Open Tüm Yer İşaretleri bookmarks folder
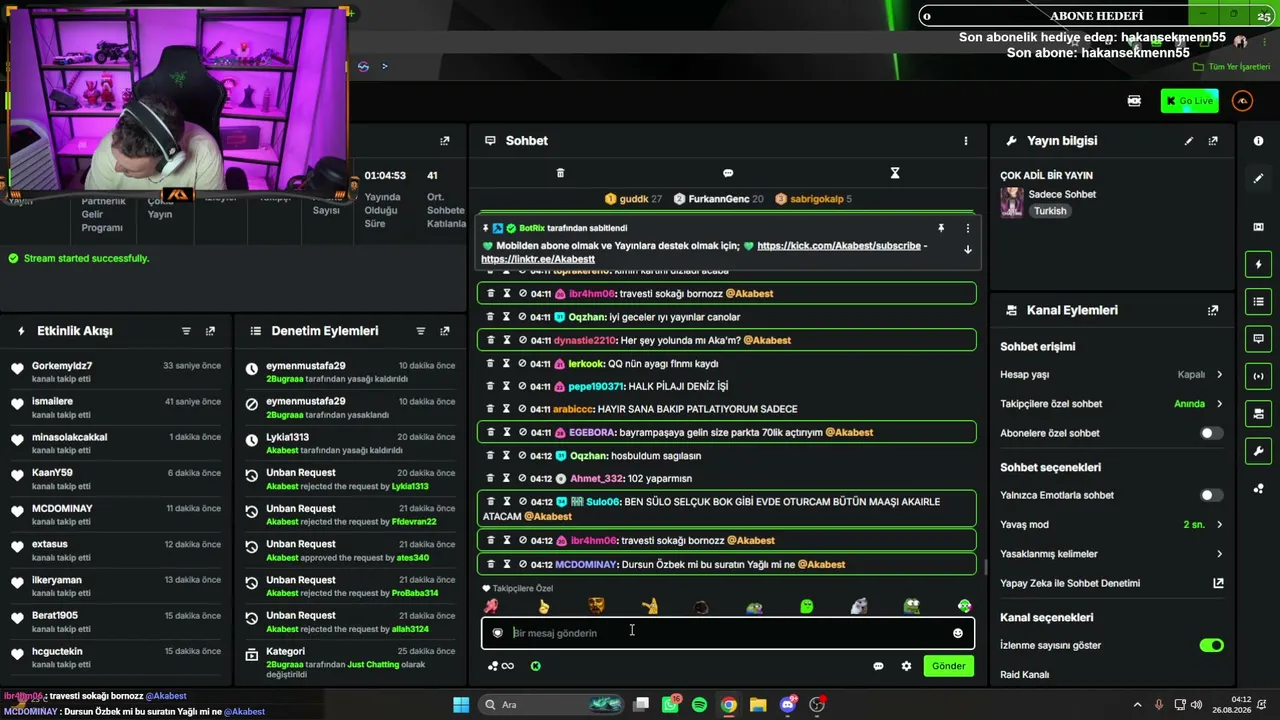Viewport: 1280px width, 720px height. 1232,67
